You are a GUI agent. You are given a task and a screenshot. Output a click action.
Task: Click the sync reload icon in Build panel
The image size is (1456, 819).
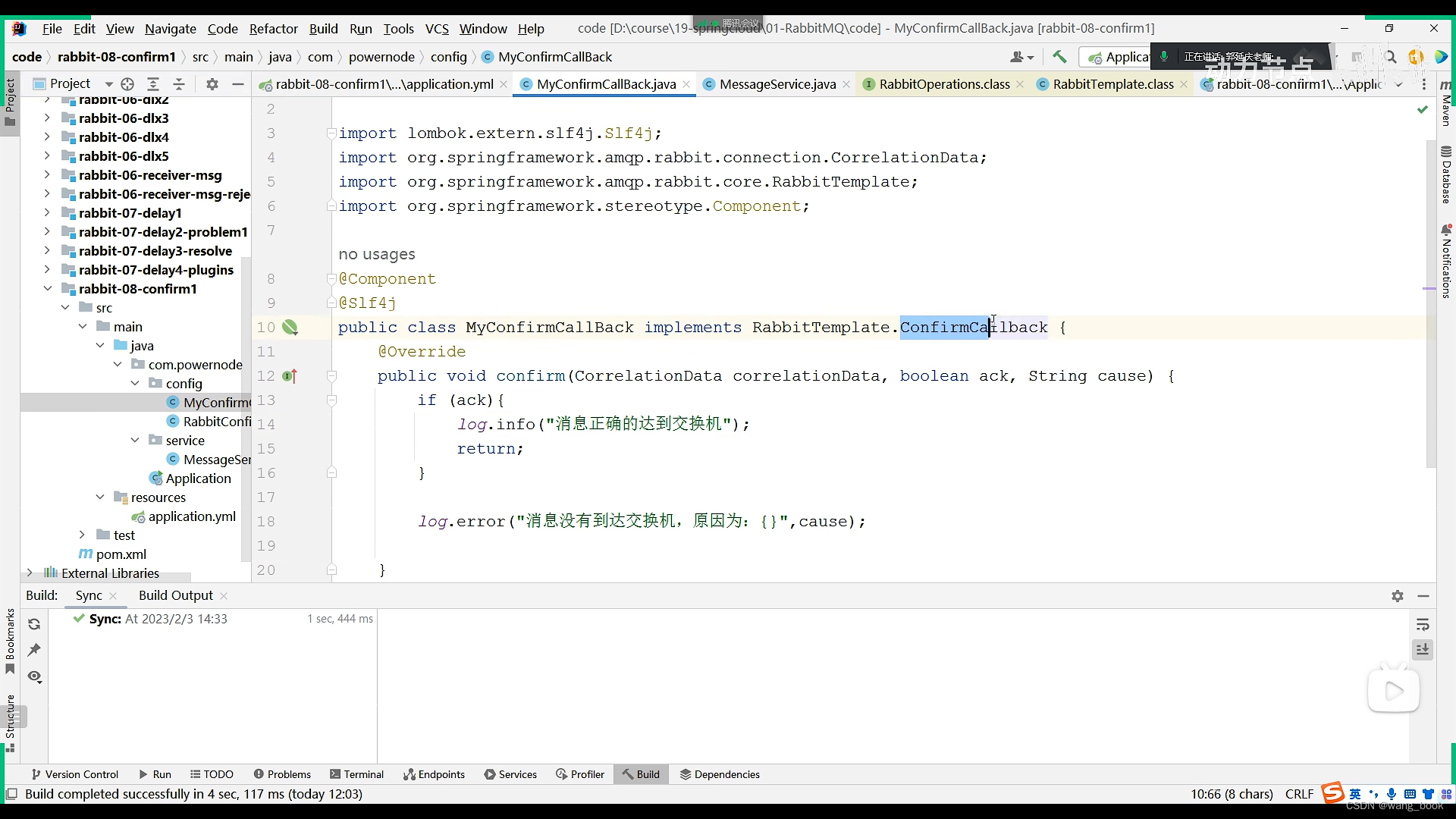[34, 624]
